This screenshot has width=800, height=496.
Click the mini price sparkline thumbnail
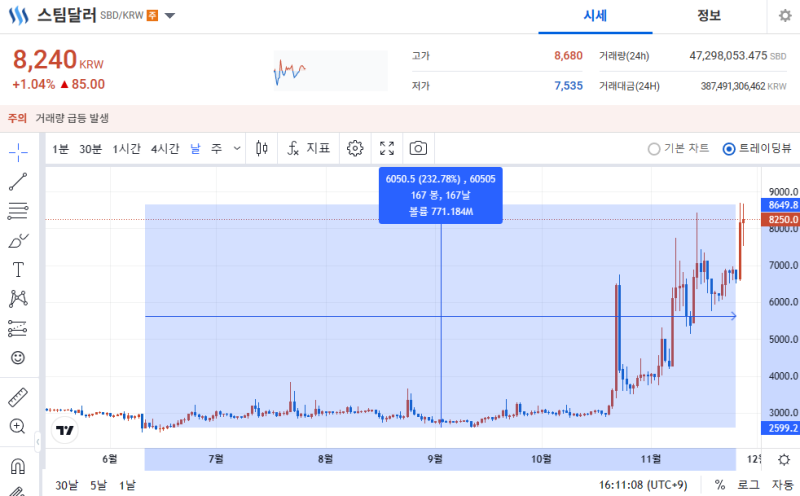pyautogui.click(x=331, y=71)
